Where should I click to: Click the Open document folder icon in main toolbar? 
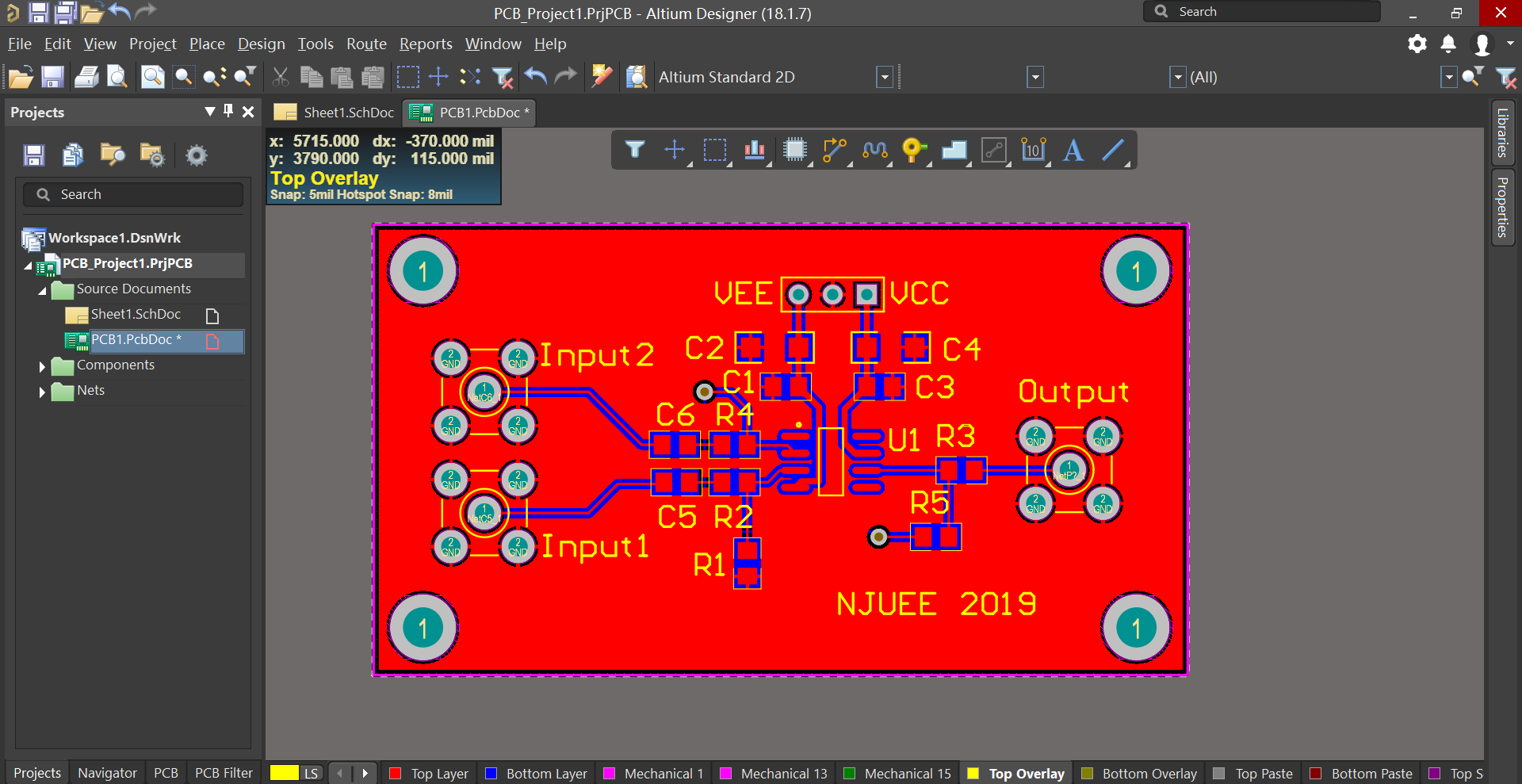pos(21,77)
